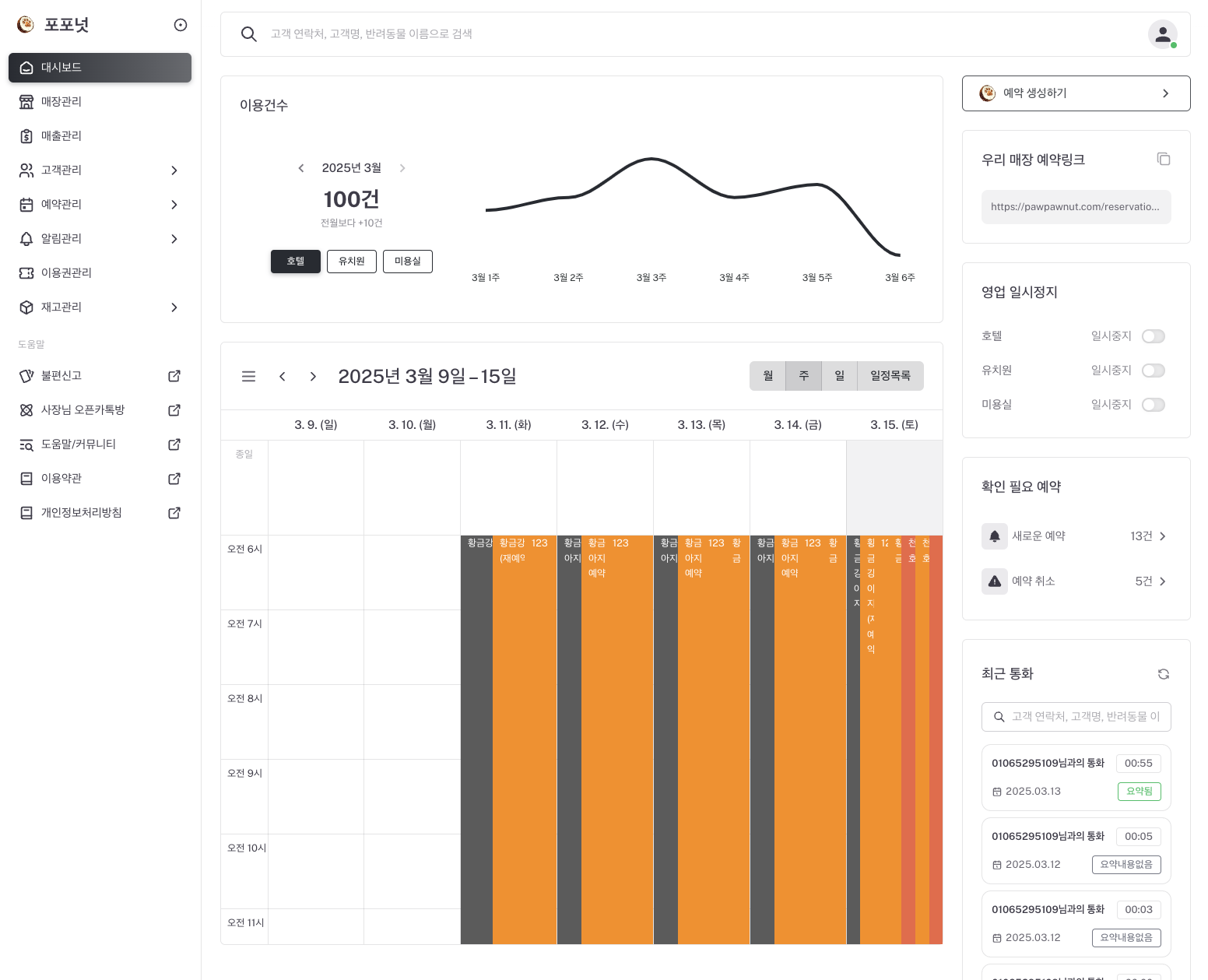Click the 이용권관리 ticket icon
This screenshot has width=1208, height=980.
[26, 273]
